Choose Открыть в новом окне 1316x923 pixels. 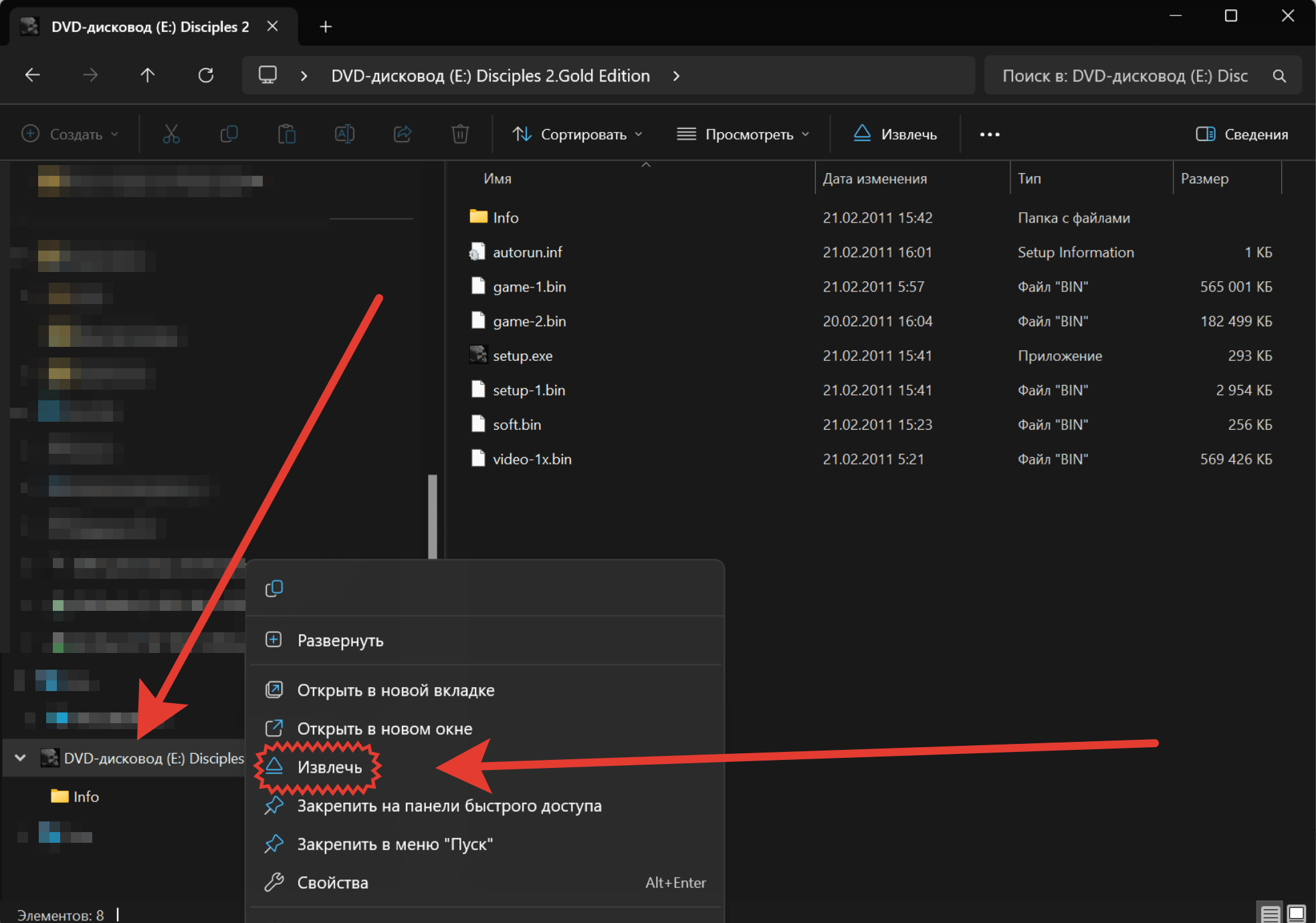tap(486, 729)
